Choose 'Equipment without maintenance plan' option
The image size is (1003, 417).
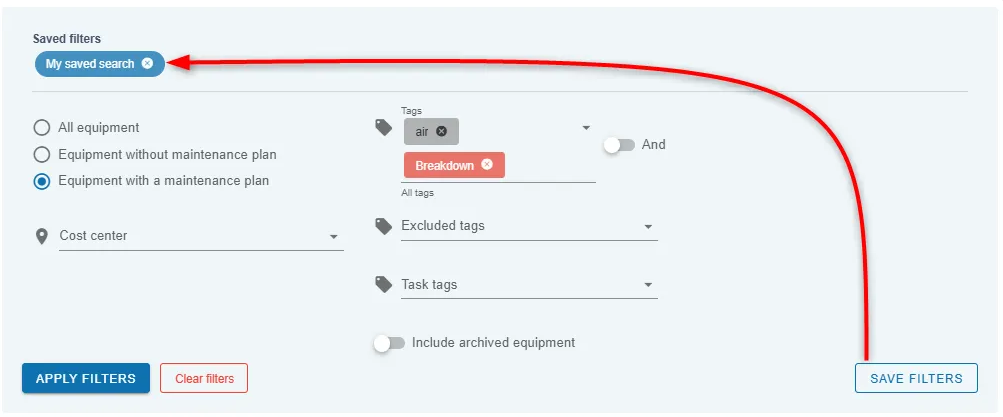click(42, 155)
